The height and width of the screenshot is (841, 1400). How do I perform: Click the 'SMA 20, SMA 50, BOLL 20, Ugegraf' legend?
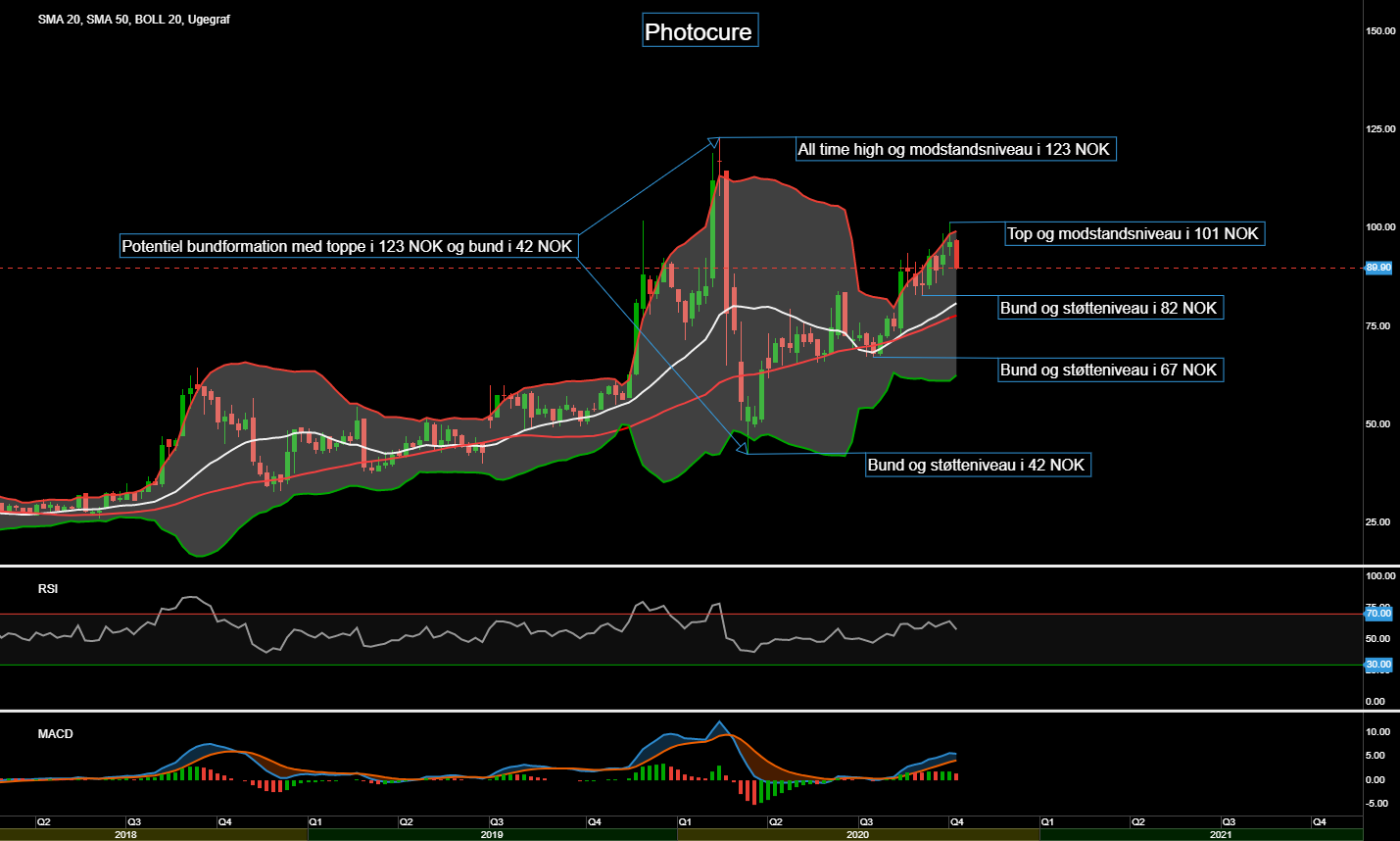click(x=134, y=20)
